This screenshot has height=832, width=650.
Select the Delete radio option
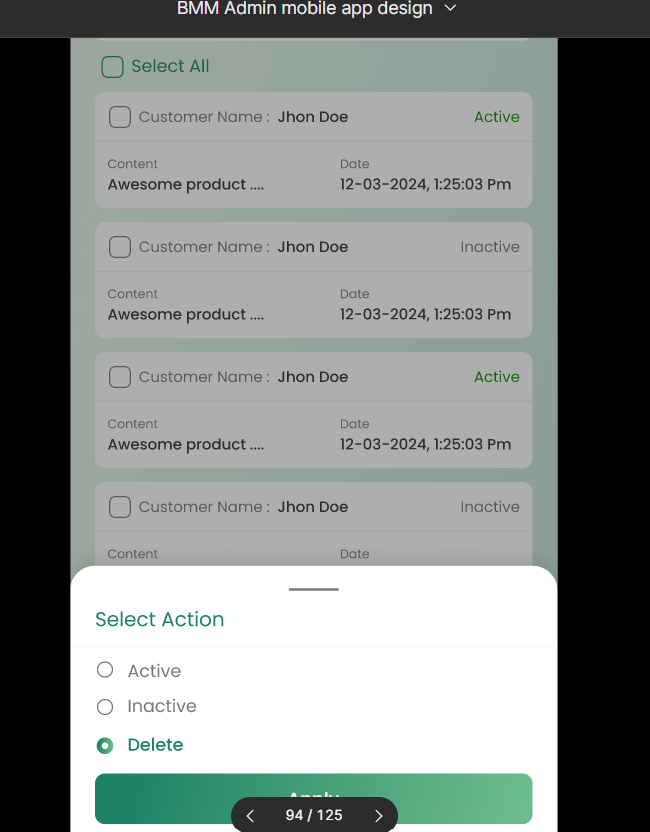tap(105, 746)
